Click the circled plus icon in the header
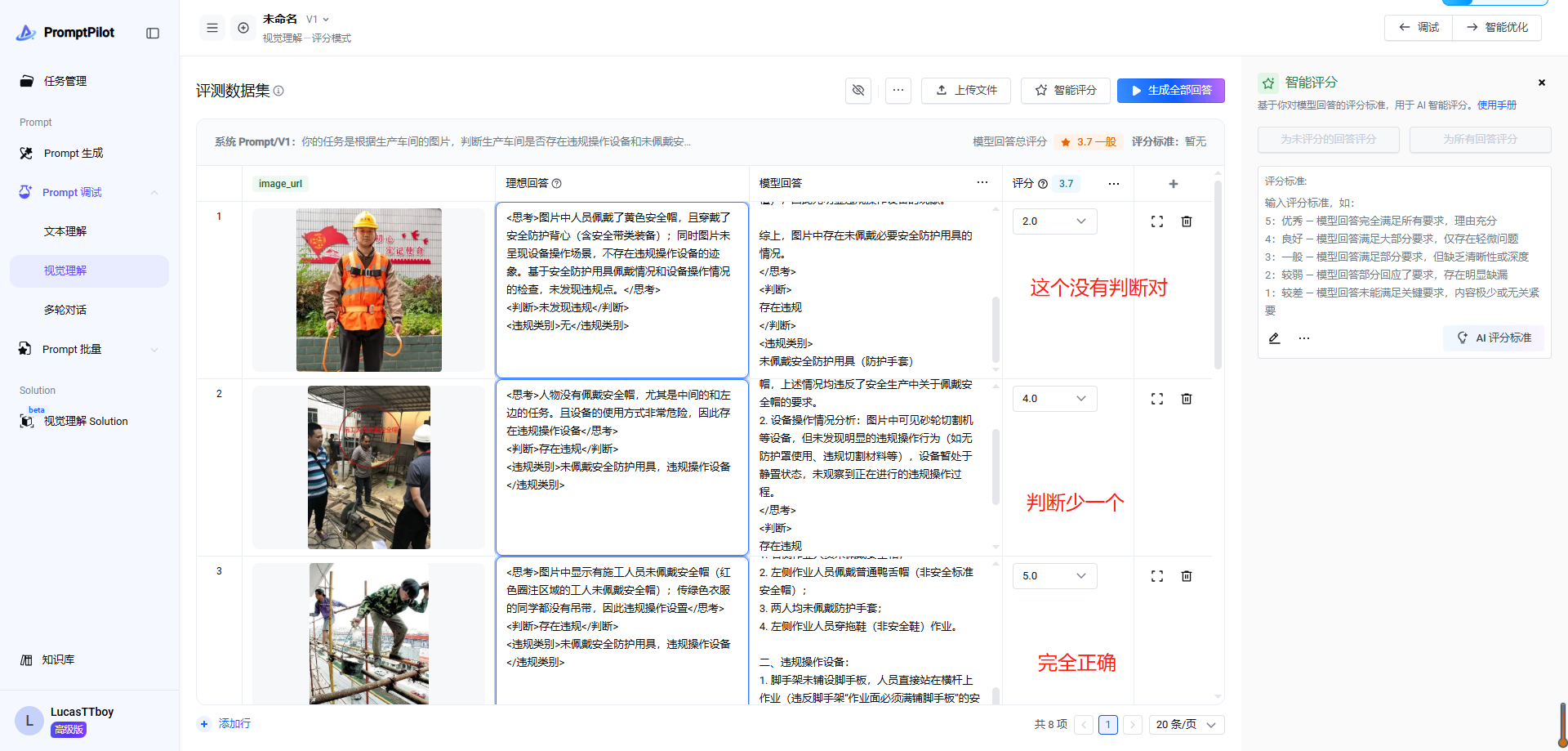 click(x=243, y=28)
